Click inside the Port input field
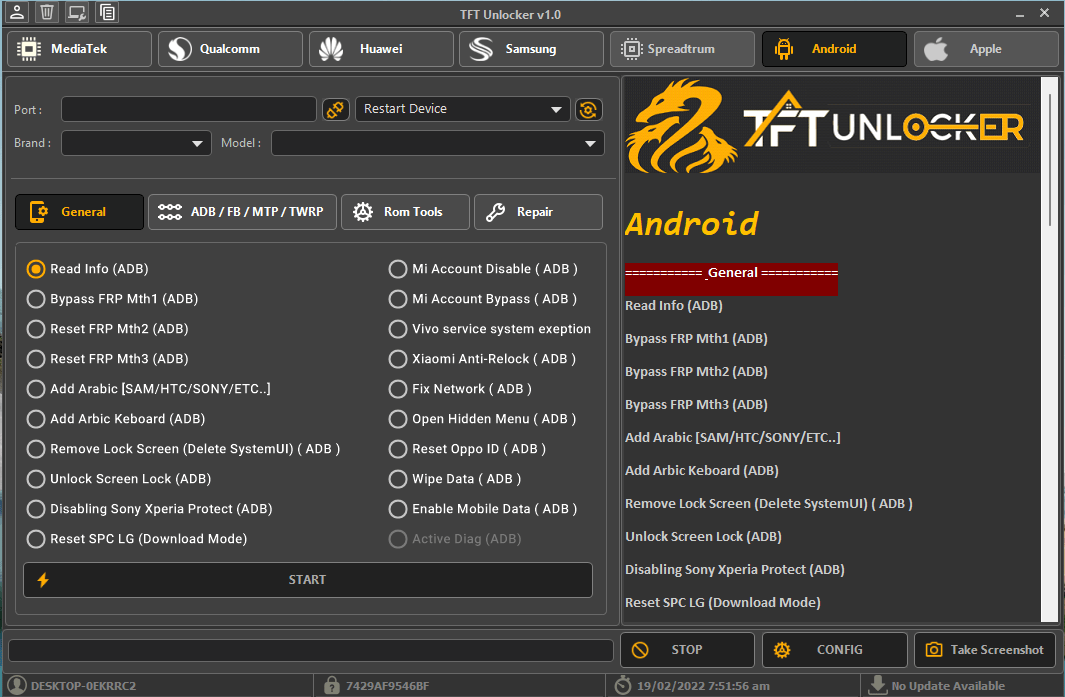 tap(189, 109)
